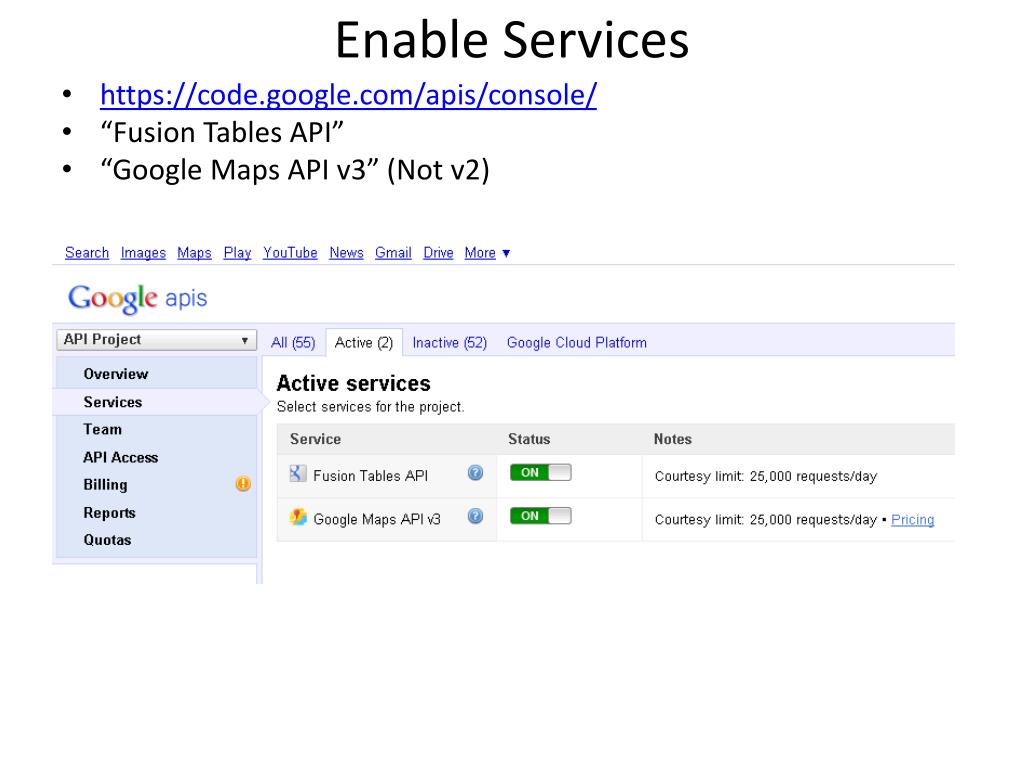Screen dimensions: 1024x768
Task: Click the Google Maps API v3 service icon
Action: click(x=298, y=517)
